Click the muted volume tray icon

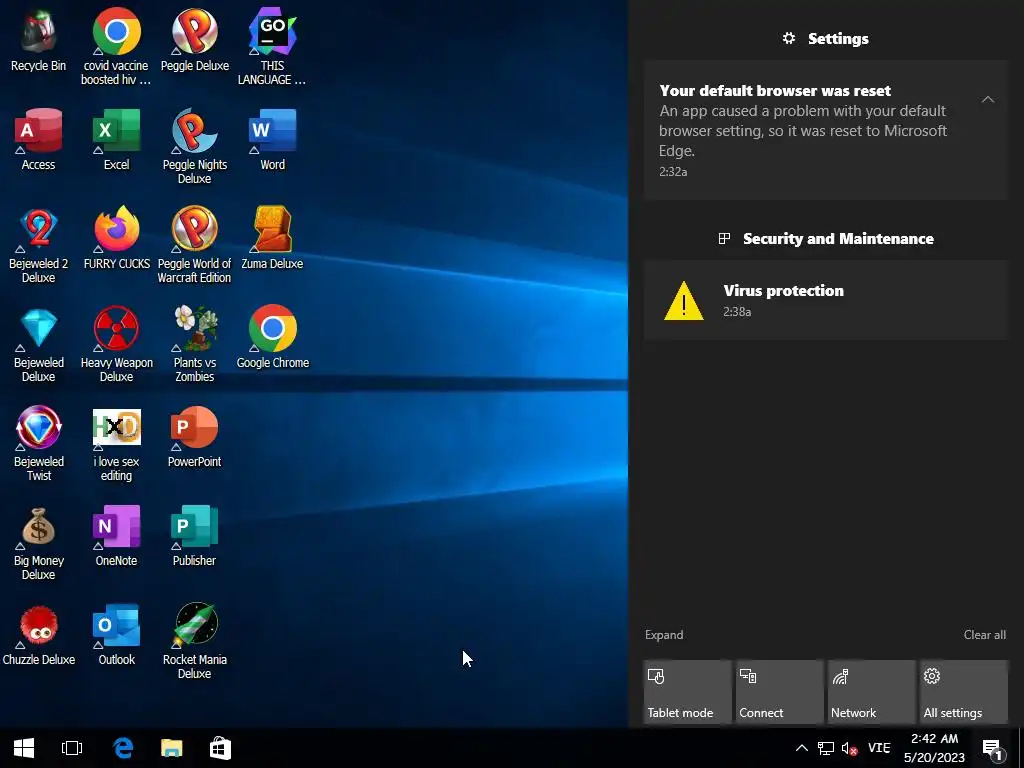pos(849,748)
